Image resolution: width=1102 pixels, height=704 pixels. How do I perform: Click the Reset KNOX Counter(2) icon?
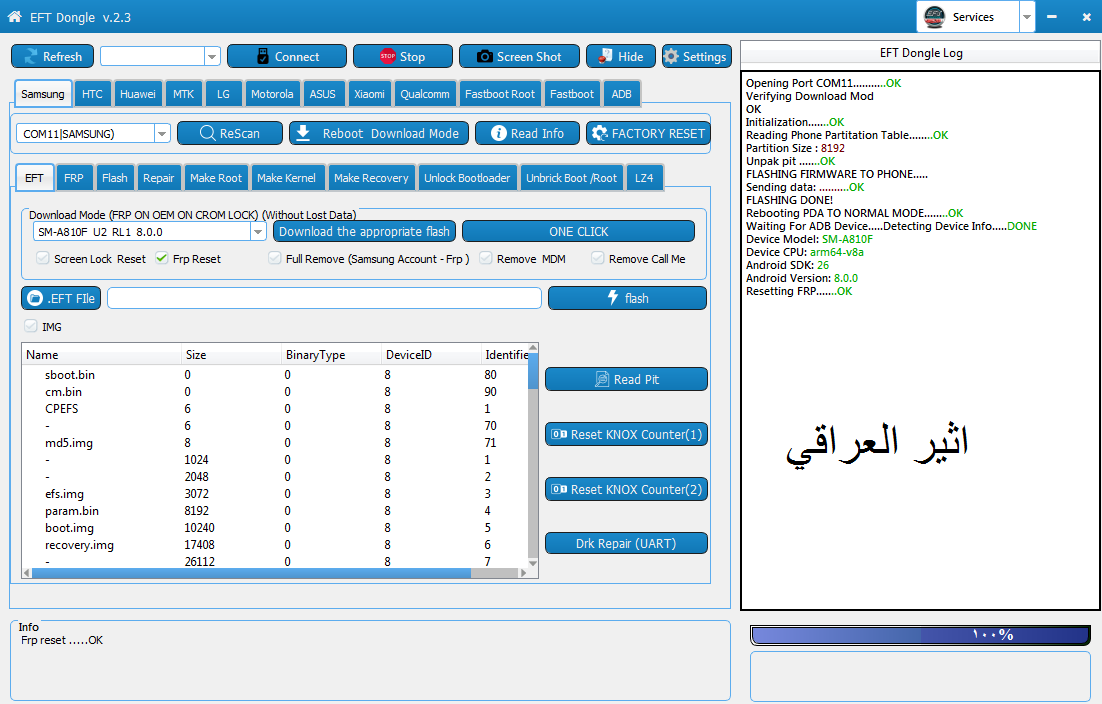(559, 489)
